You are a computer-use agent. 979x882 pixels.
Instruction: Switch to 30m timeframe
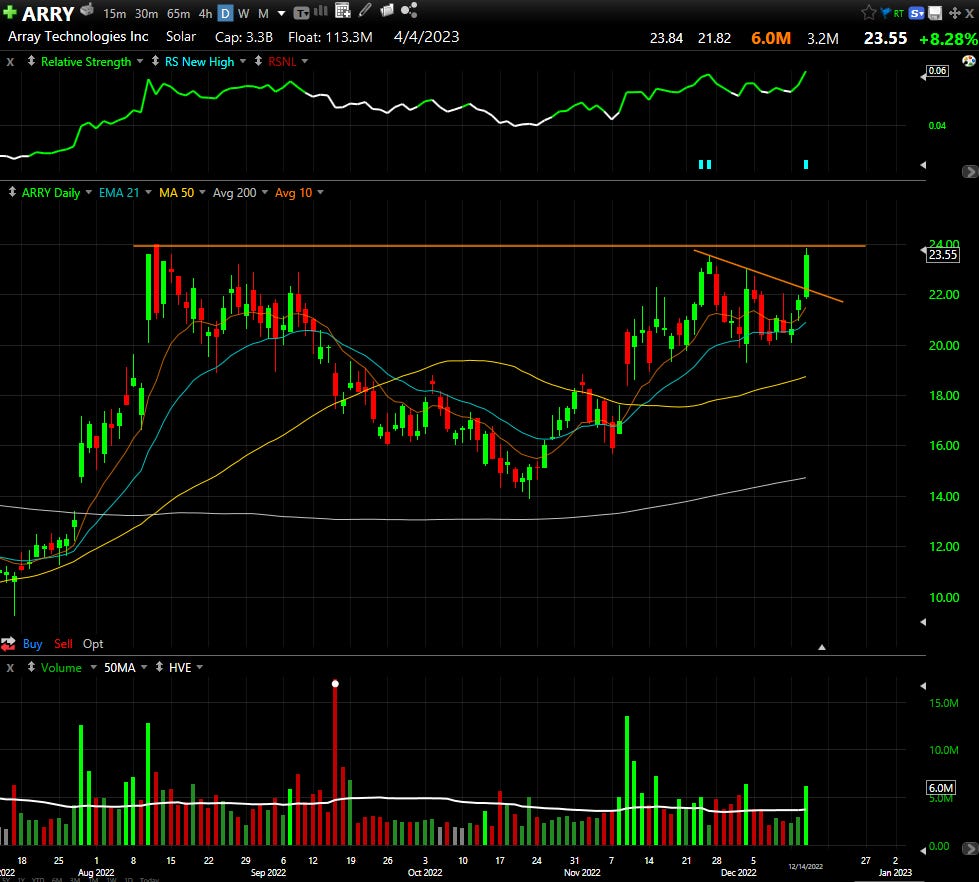pyautogui.click(x=146, y=13)
